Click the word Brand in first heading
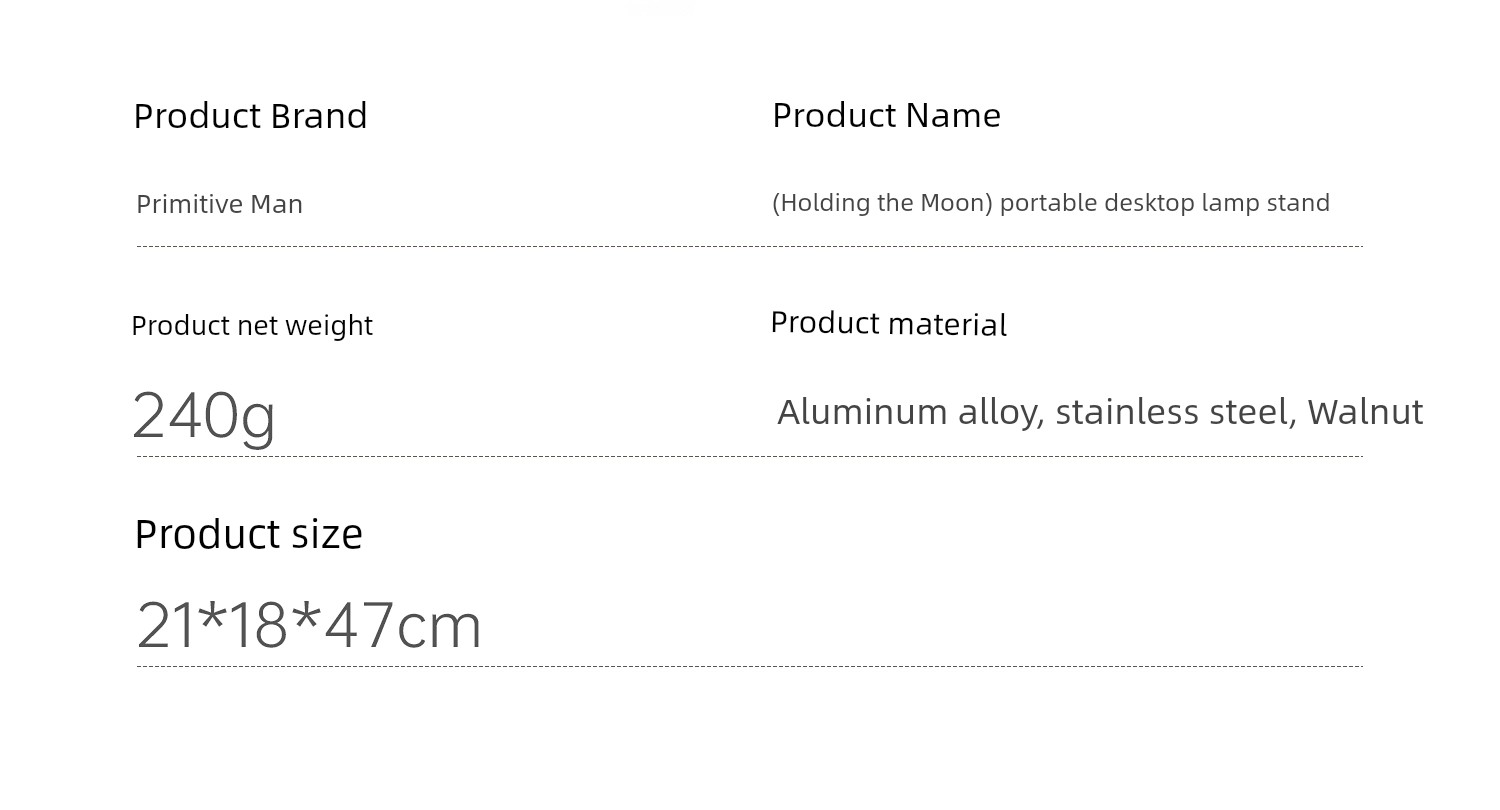This screenshot has height=810, width=1500. coord(319,116)
